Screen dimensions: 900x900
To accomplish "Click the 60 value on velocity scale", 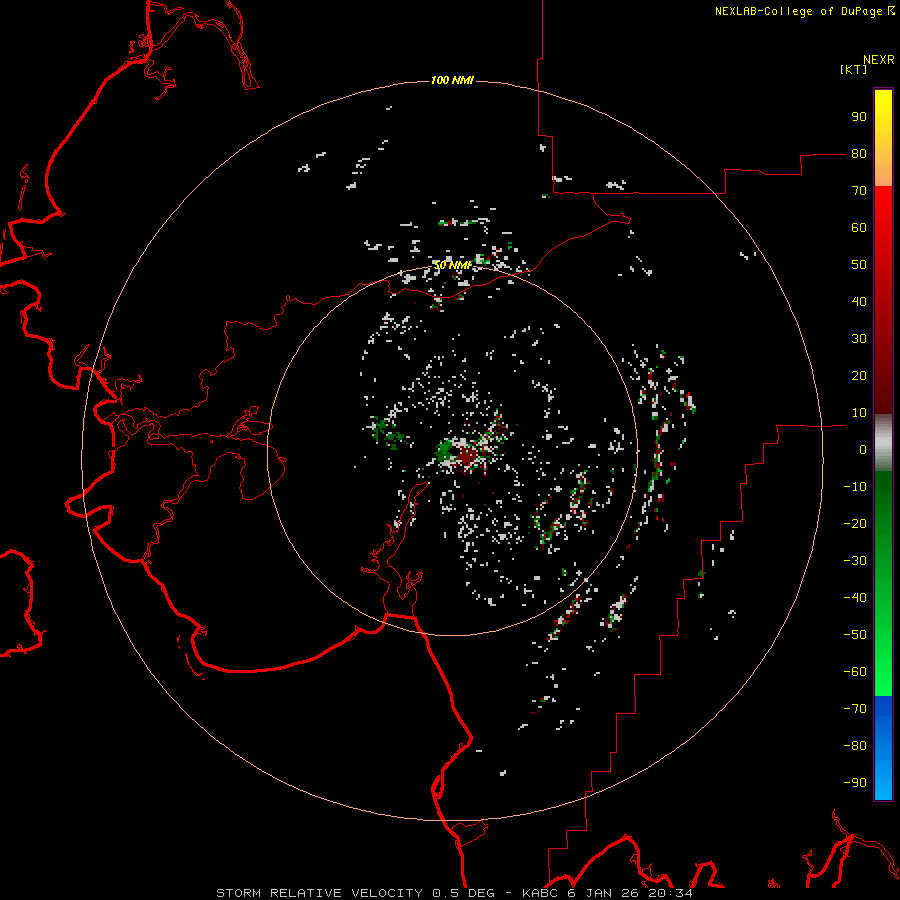I will pos(859,227).
